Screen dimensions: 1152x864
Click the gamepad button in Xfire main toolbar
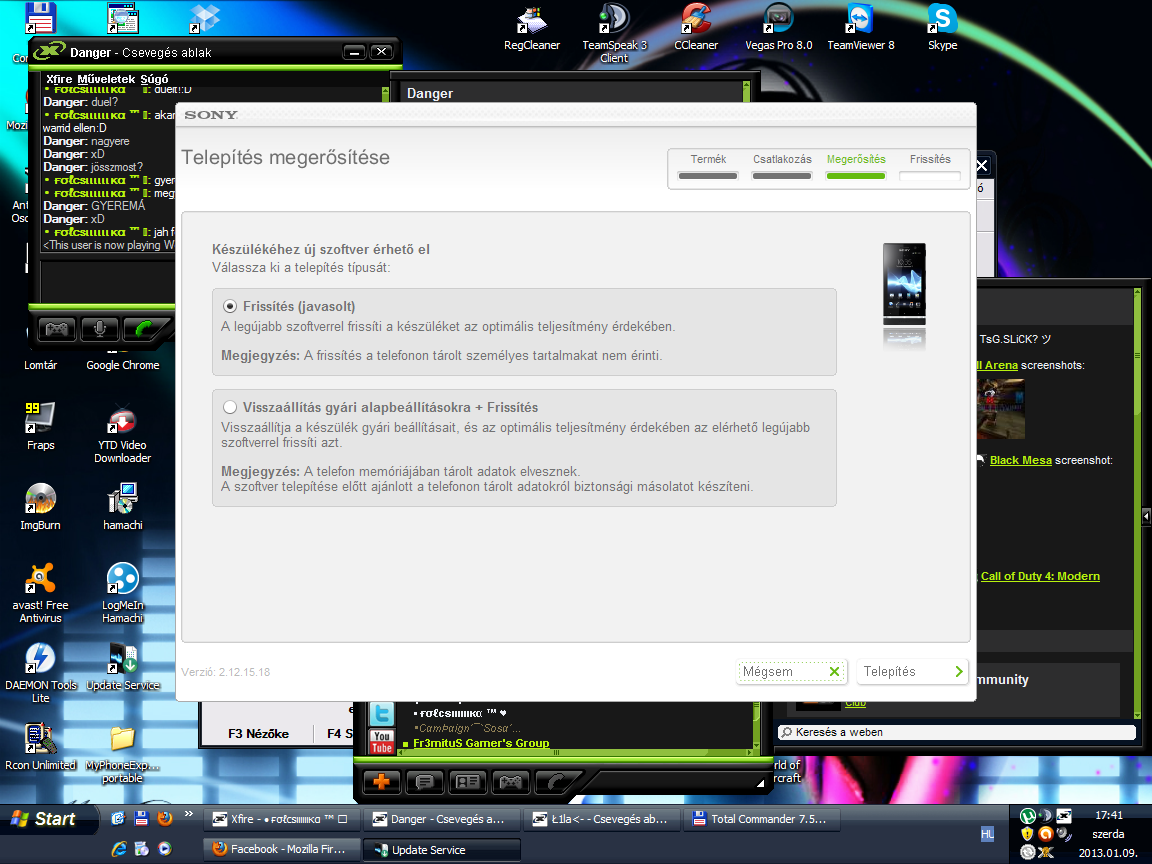click(x=511, y=782)
